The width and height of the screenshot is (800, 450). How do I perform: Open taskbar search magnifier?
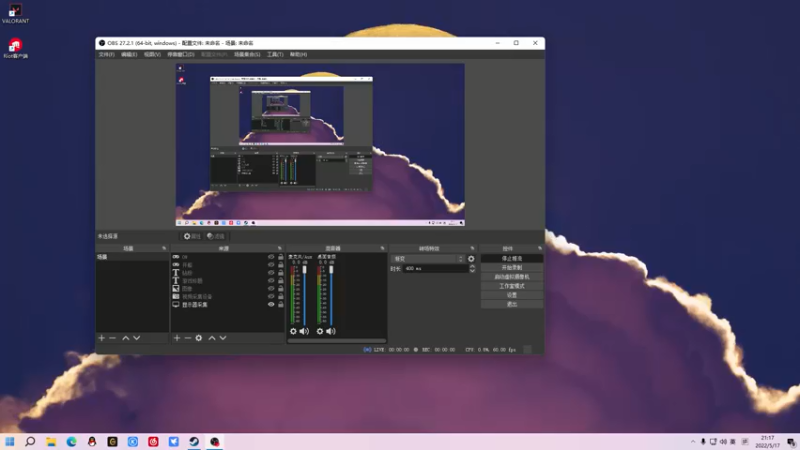30,441
